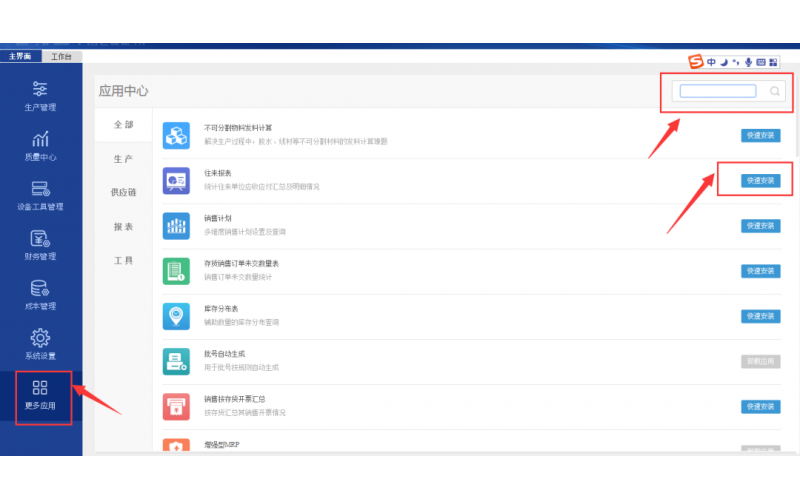
Task: Open 生产管理 in the left sidebar
Action: [41, 95]
